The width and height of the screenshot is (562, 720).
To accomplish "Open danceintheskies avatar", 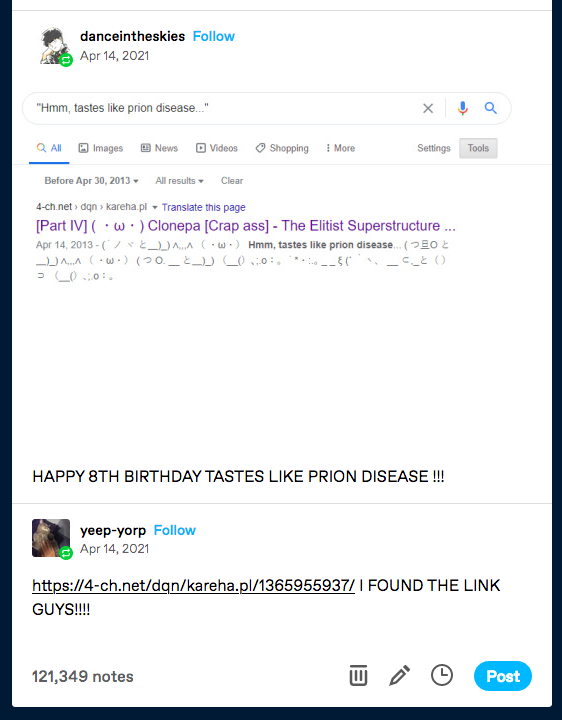I will click(55, 46).
